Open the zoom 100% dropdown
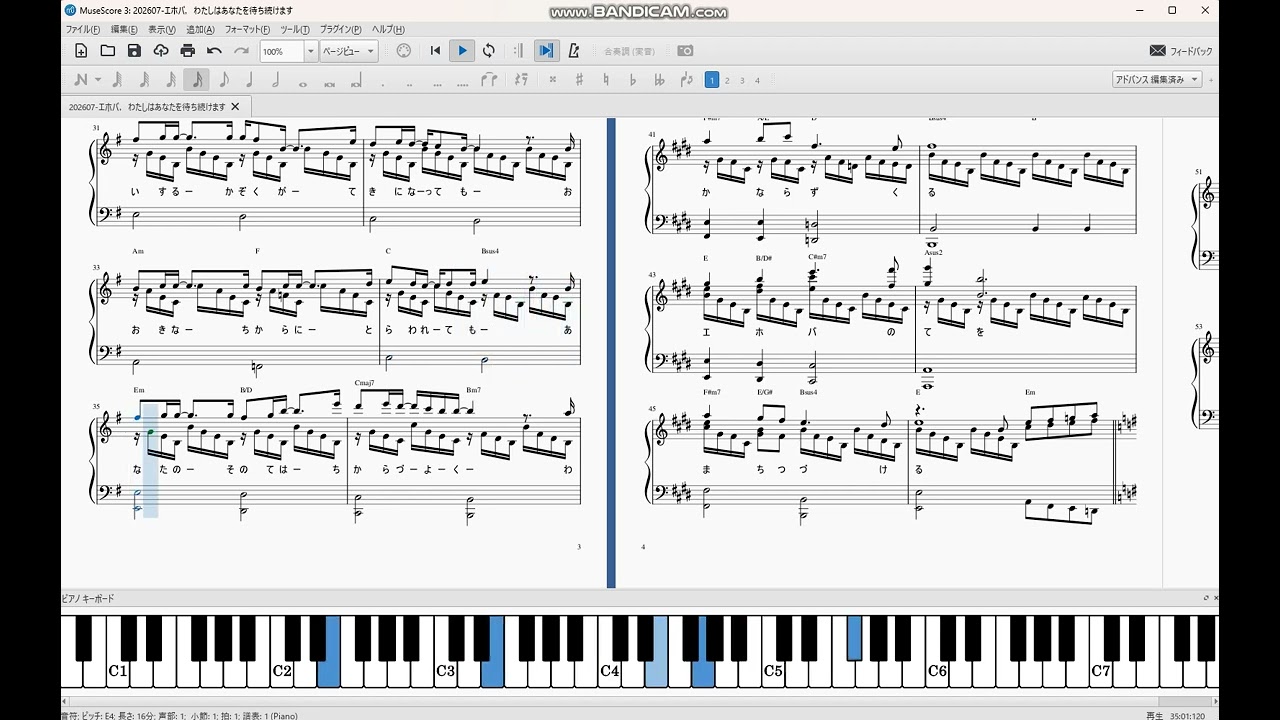The width and height of the screenshot is (1280, 720). coord(311,51)
